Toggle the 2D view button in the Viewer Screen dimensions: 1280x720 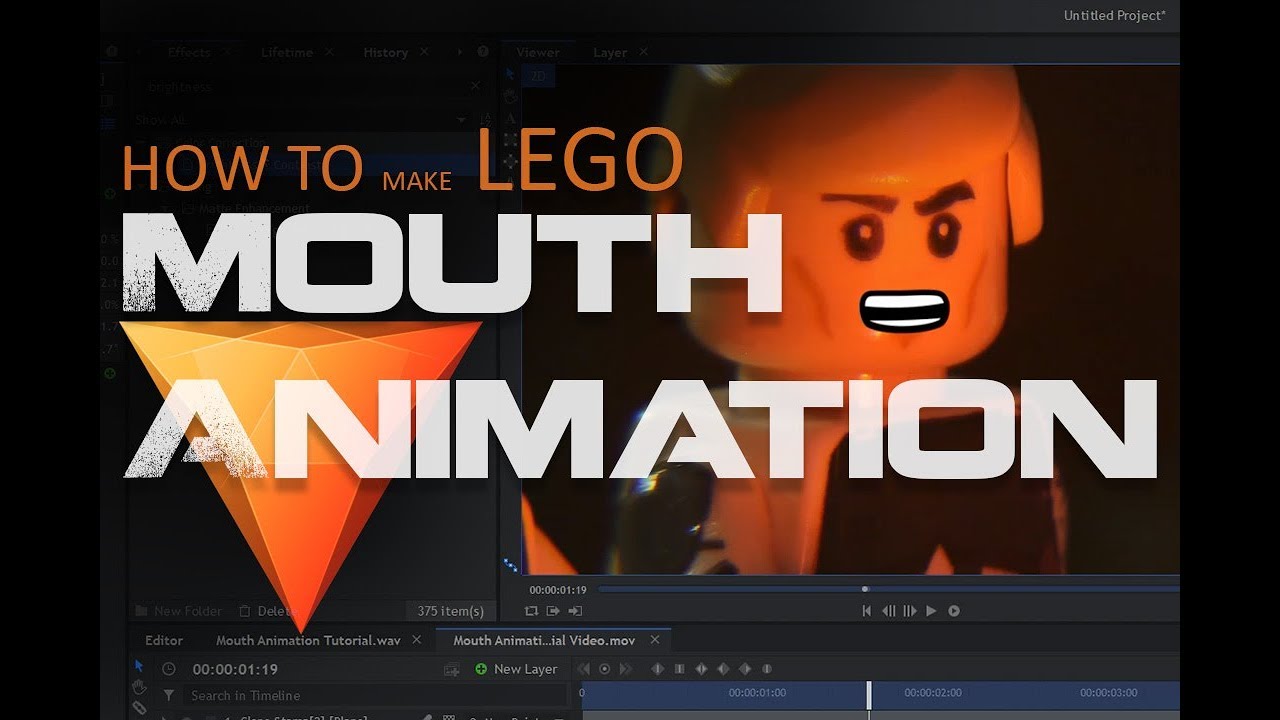[539, 76]
